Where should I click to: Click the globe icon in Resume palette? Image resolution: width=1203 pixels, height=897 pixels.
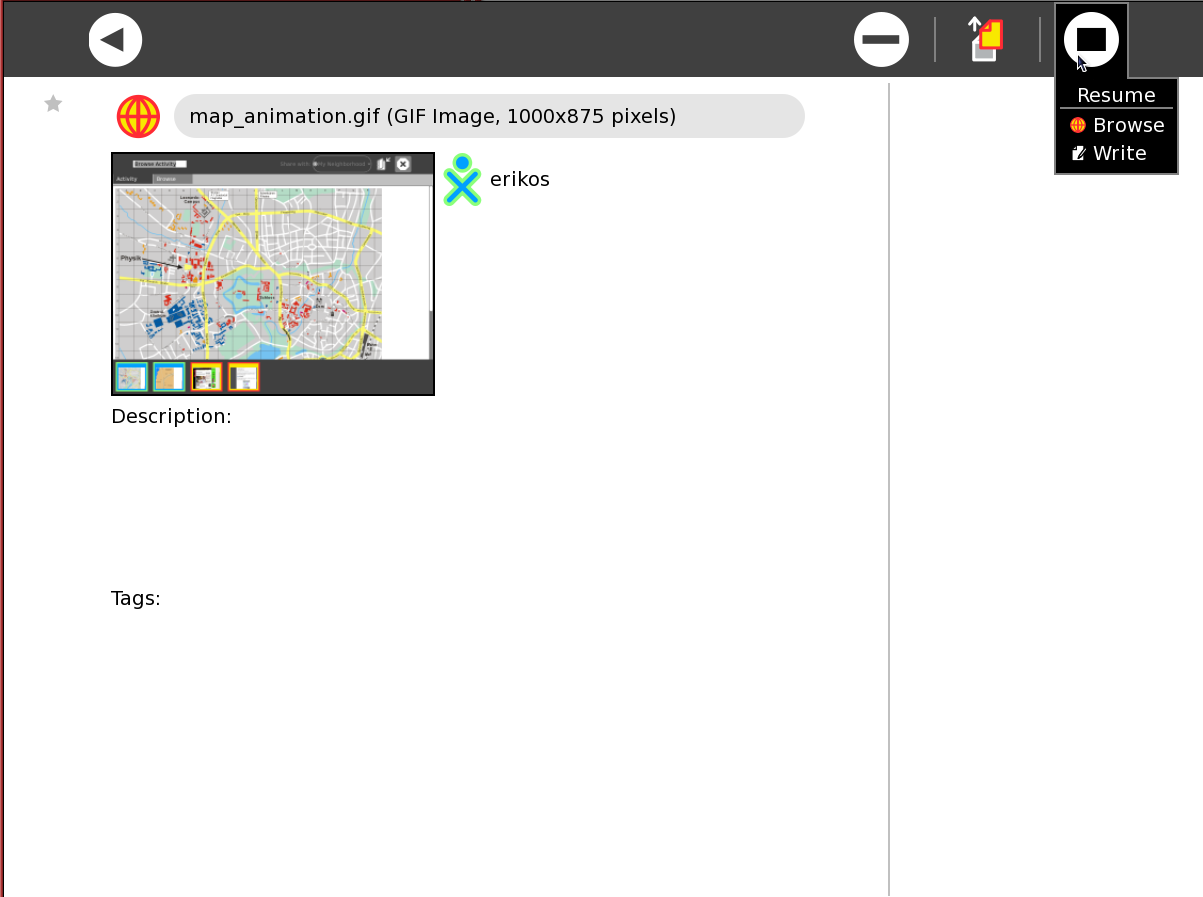click(x=1078, y=126)
